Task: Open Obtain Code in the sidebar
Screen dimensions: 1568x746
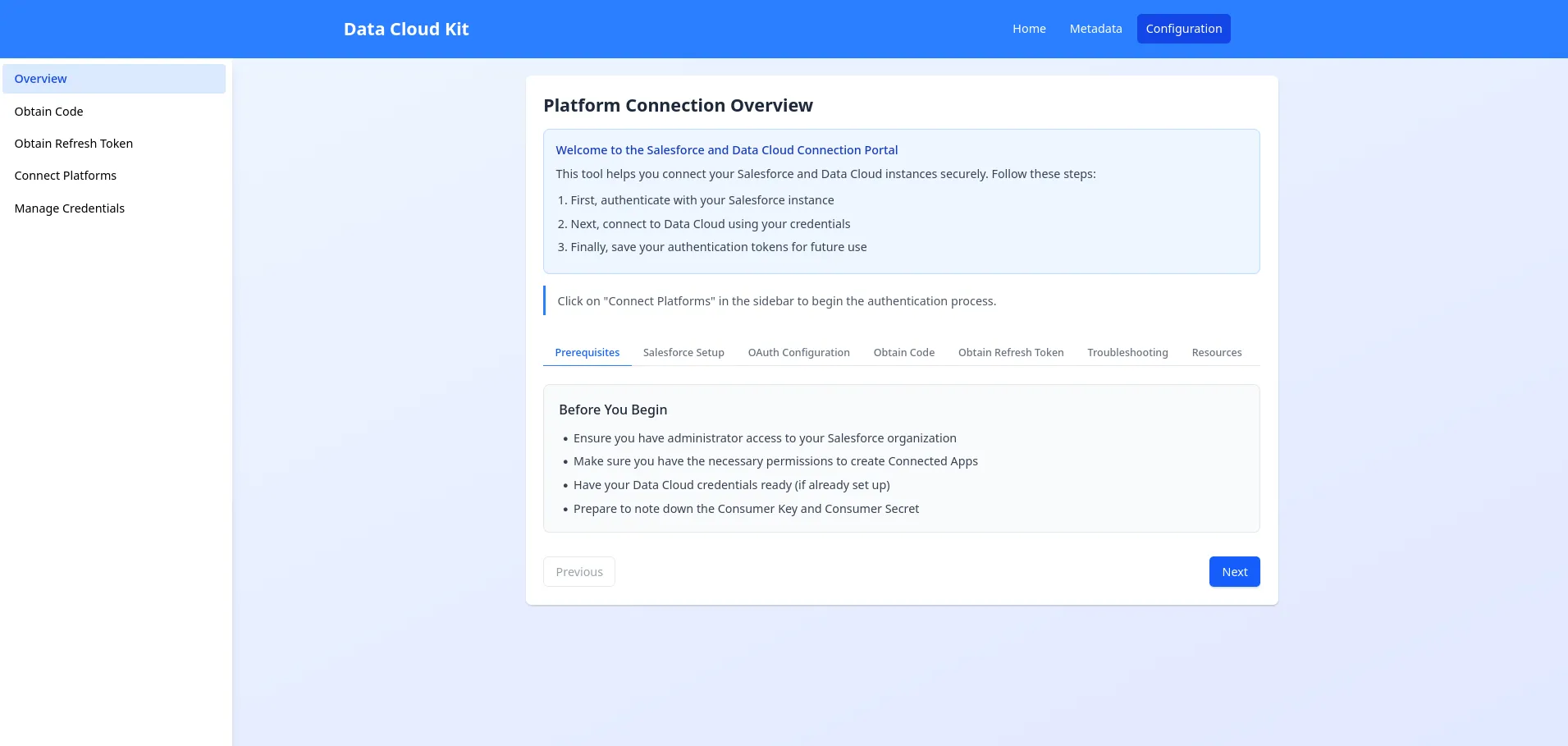Action: pos(114,112)
